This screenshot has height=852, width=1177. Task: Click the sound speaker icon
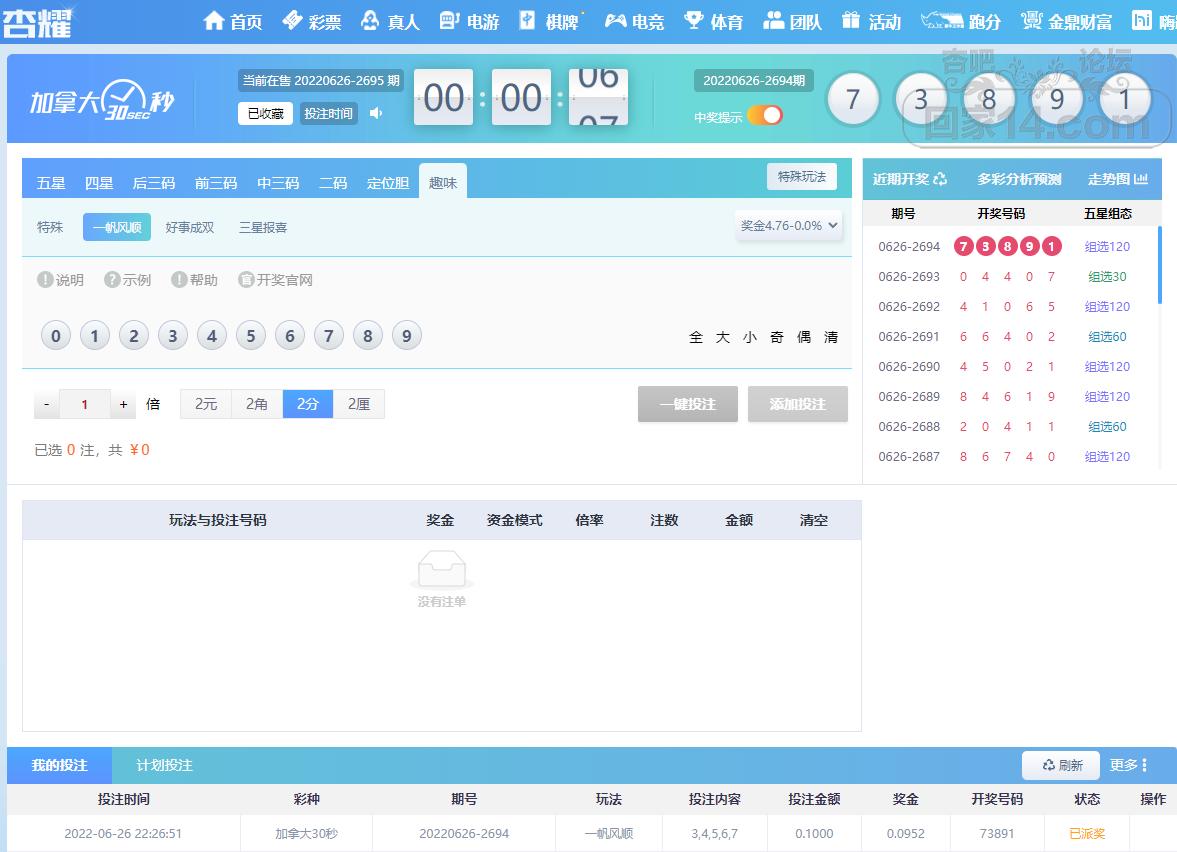click(376, 113)
